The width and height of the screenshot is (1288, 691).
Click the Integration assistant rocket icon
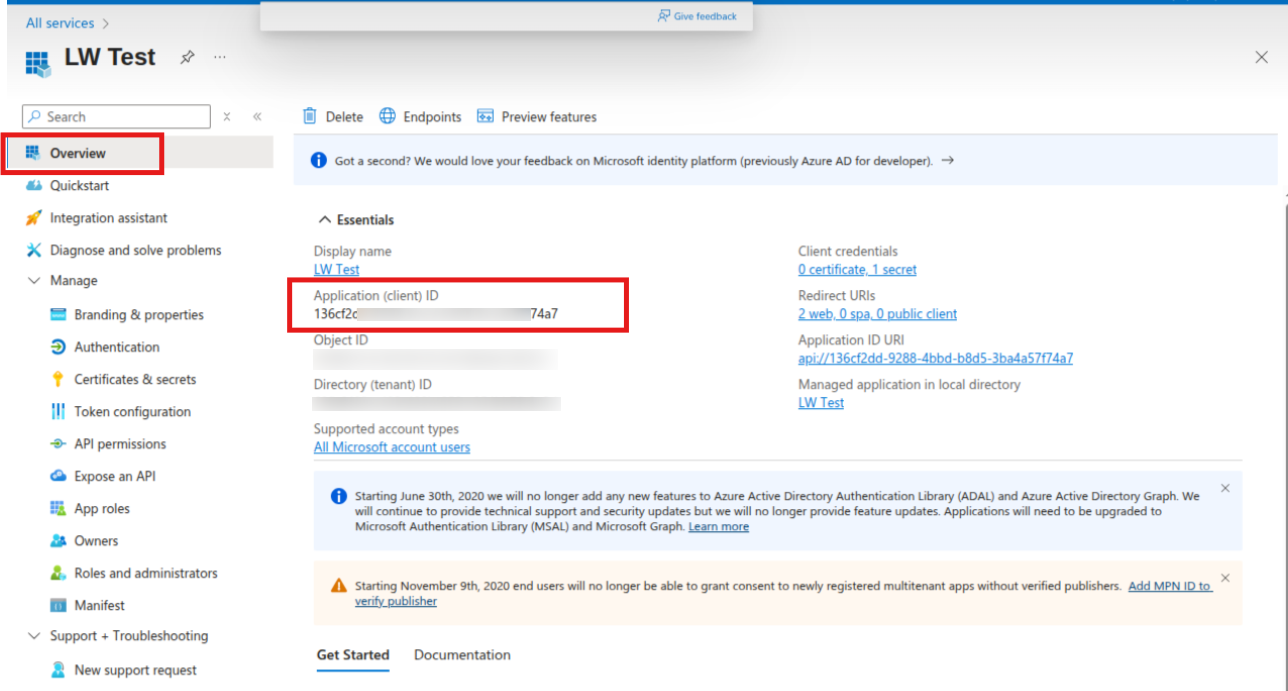click(34, 218)
